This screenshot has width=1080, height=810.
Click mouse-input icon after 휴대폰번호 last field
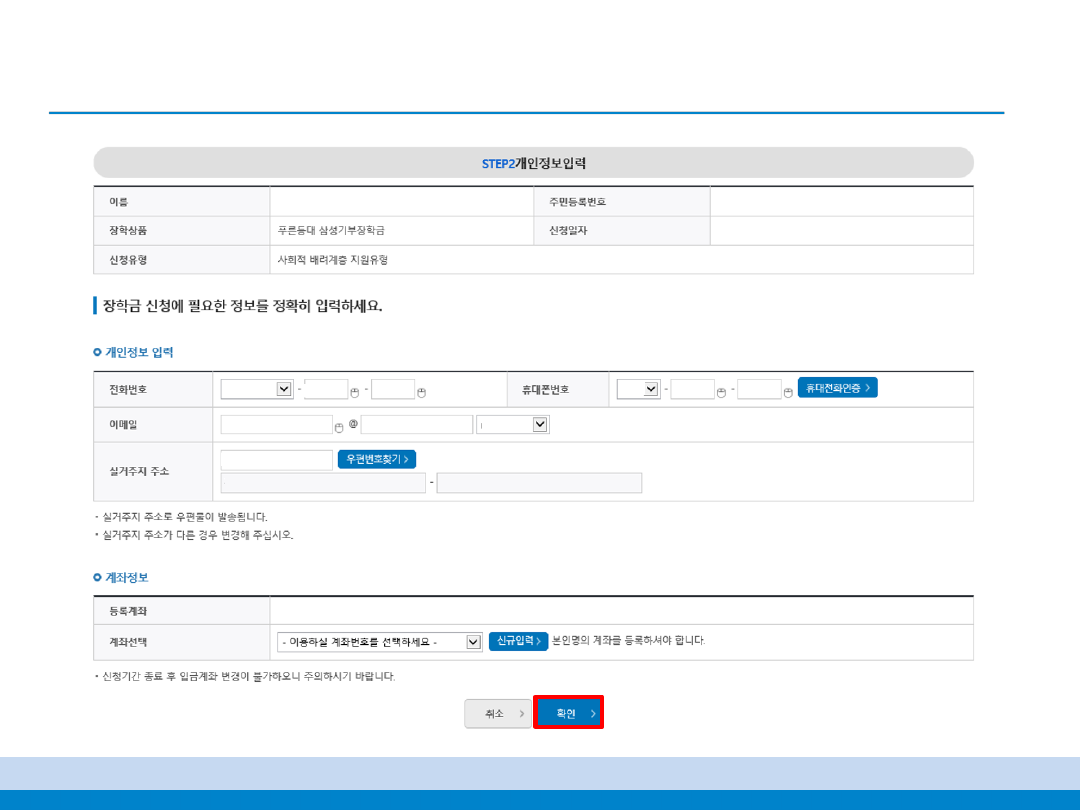(788, 392)
